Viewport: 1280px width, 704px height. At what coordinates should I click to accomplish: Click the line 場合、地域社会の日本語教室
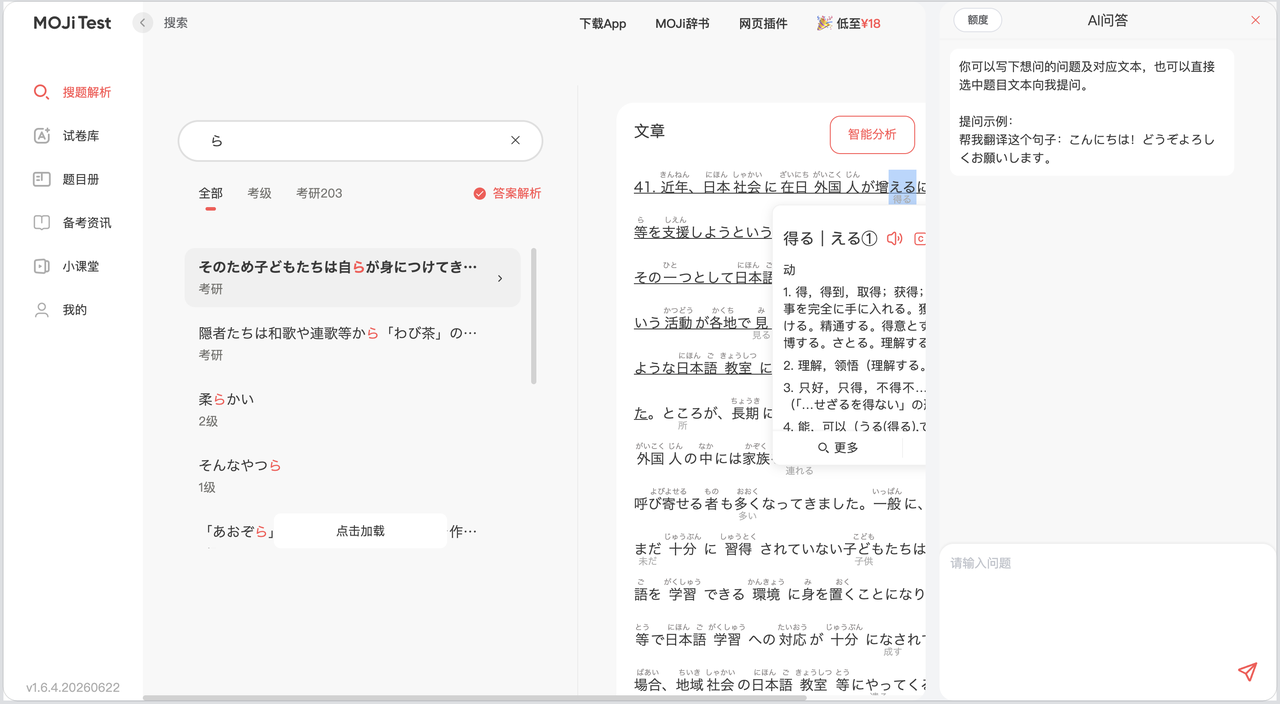[780, 685]
